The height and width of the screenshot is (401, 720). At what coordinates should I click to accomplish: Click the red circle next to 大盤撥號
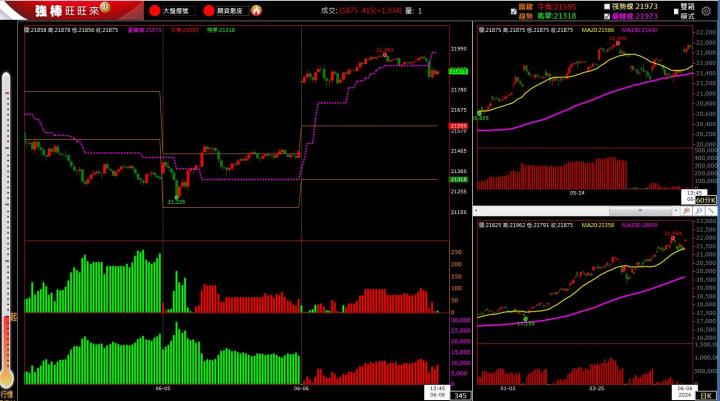[154, 11]
